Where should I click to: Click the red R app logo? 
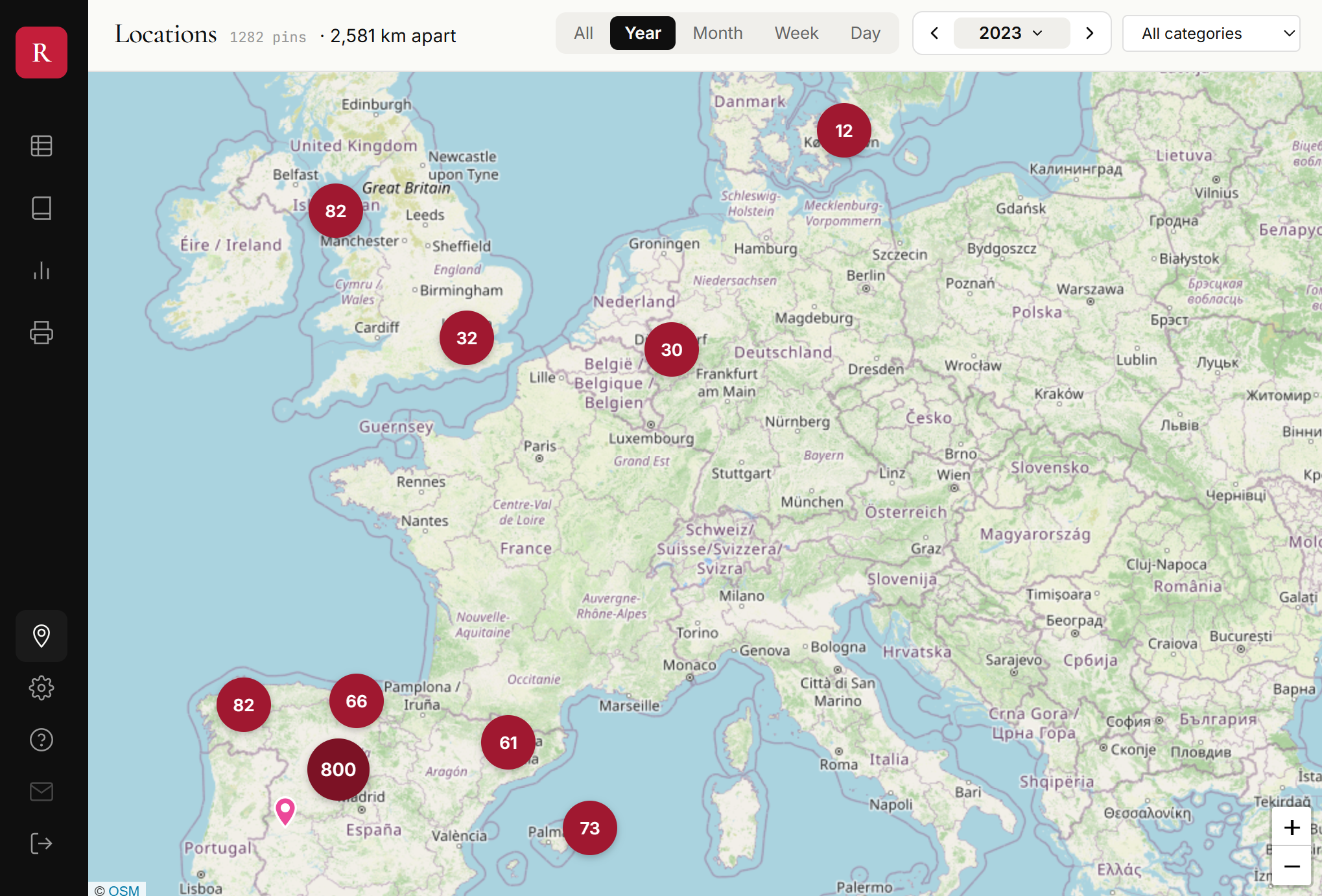click(x=41, y=53)
